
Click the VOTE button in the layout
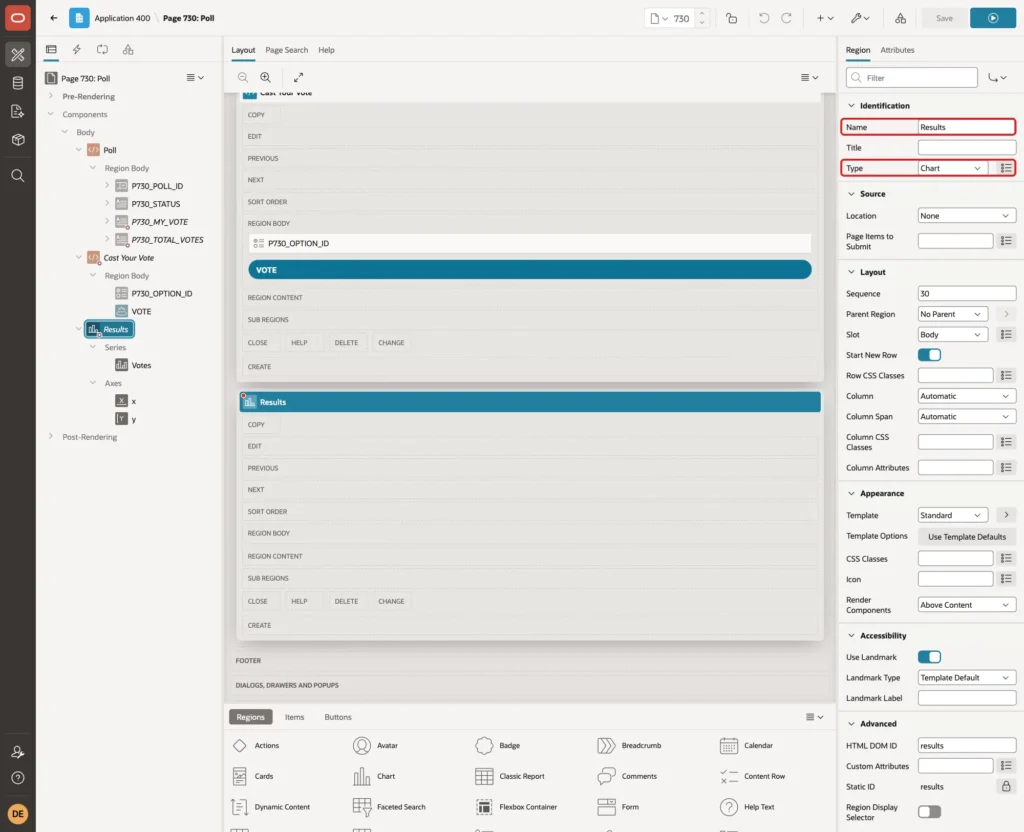click(530, 270)
